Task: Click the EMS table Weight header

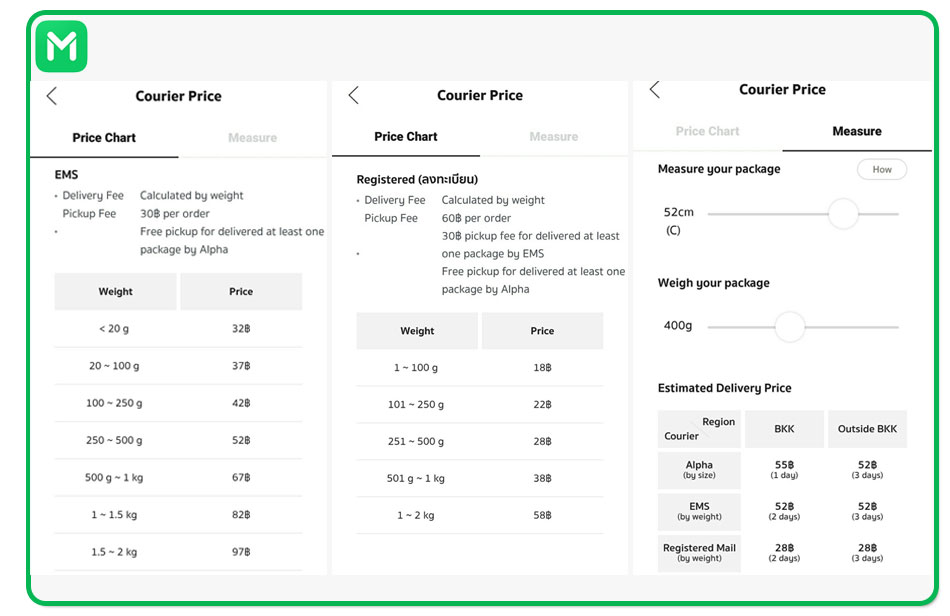Action: point(115,291)
